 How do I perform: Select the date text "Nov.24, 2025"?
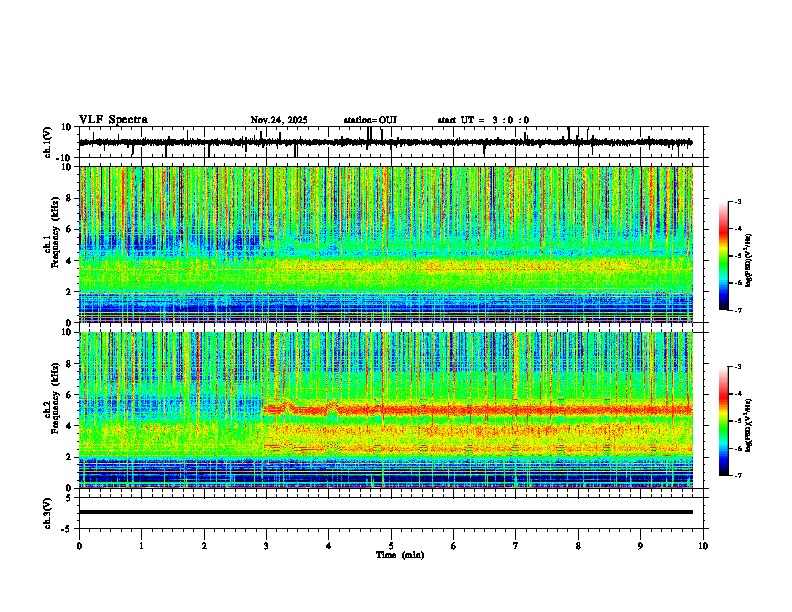pos(279,120)
